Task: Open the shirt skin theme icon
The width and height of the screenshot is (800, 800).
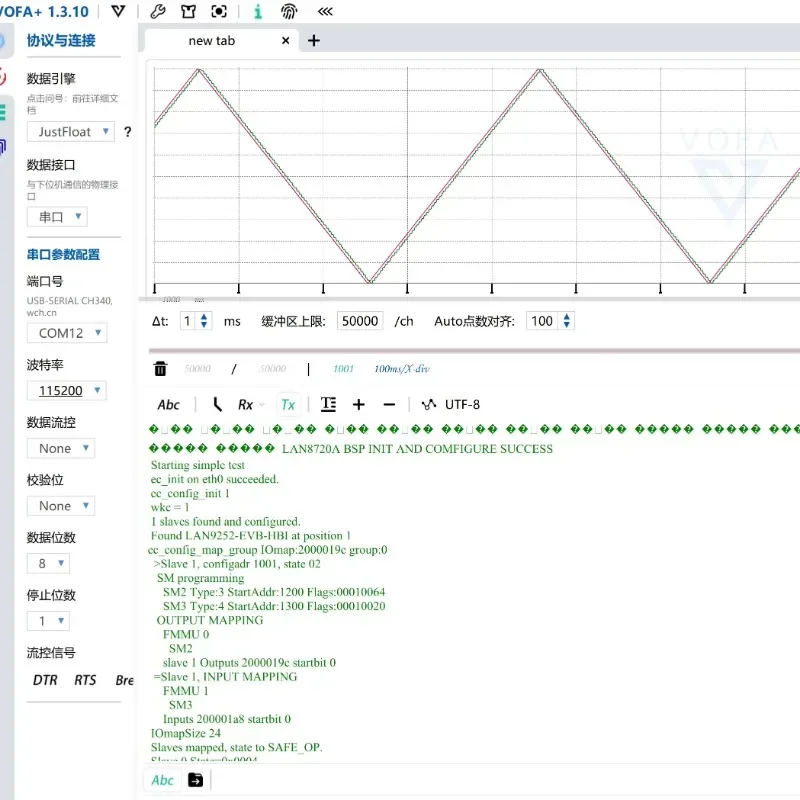Action: (x=188, y=11)
